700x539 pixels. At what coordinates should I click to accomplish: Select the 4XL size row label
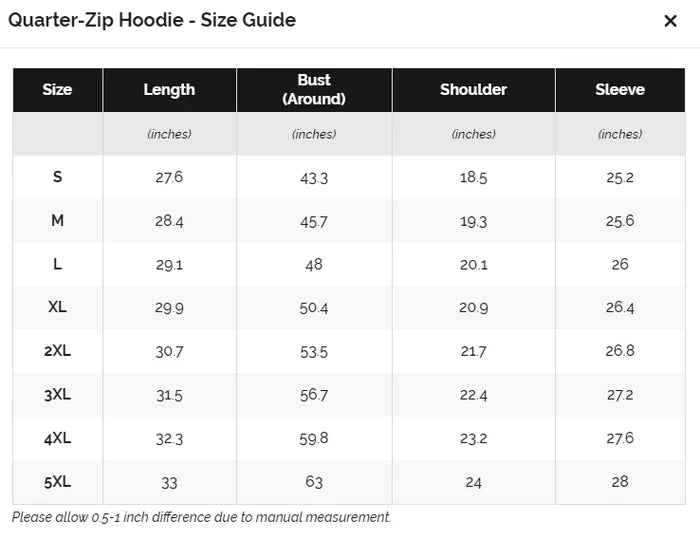[57, 438]
